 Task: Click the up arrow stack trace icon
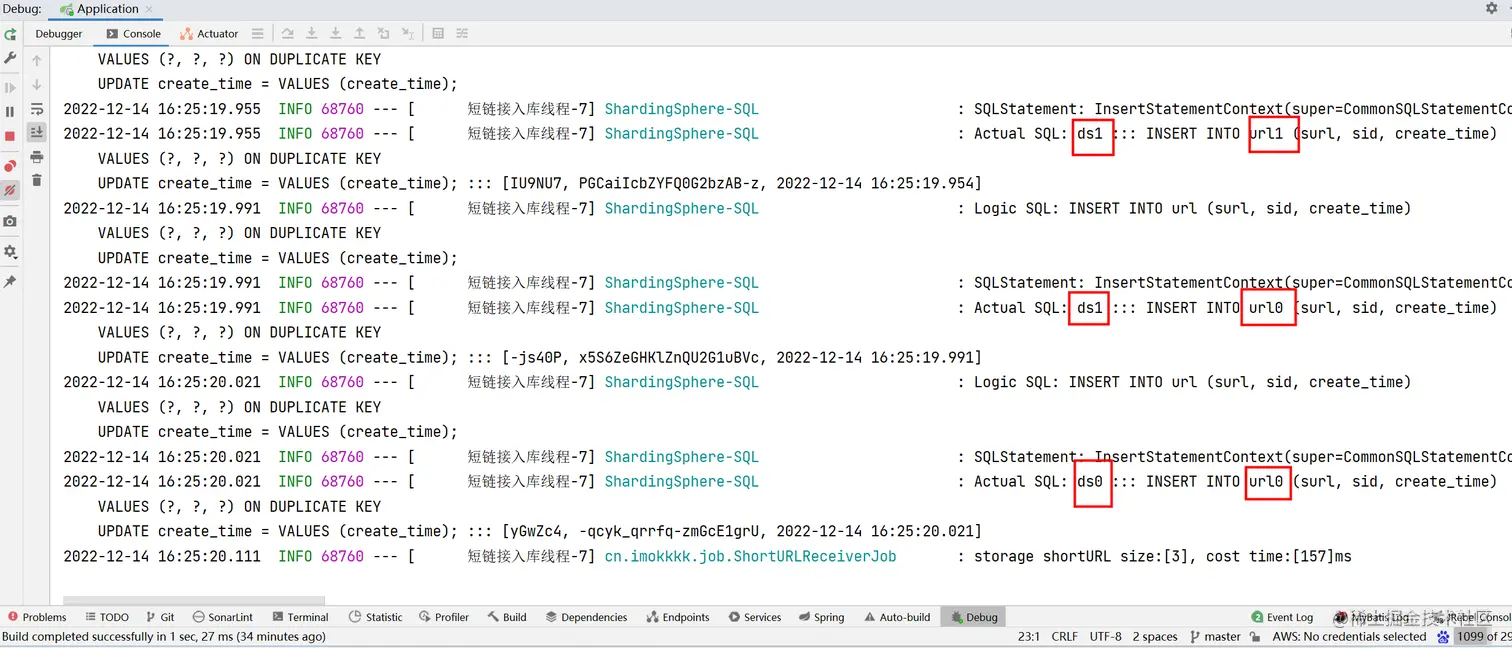tap(37, 60)
